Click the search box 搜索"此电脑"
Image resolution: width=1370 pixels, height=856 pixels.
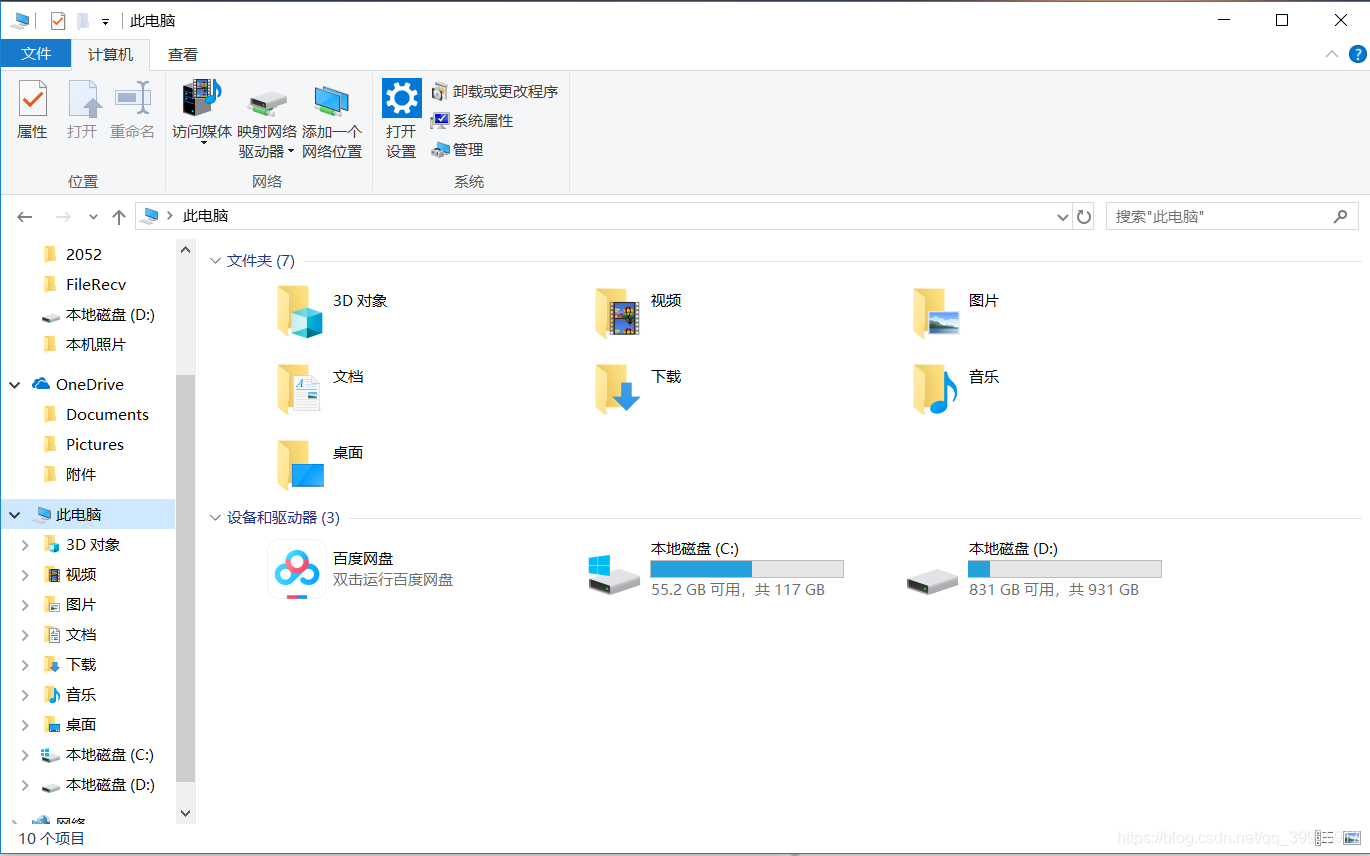coord(1232,216)
